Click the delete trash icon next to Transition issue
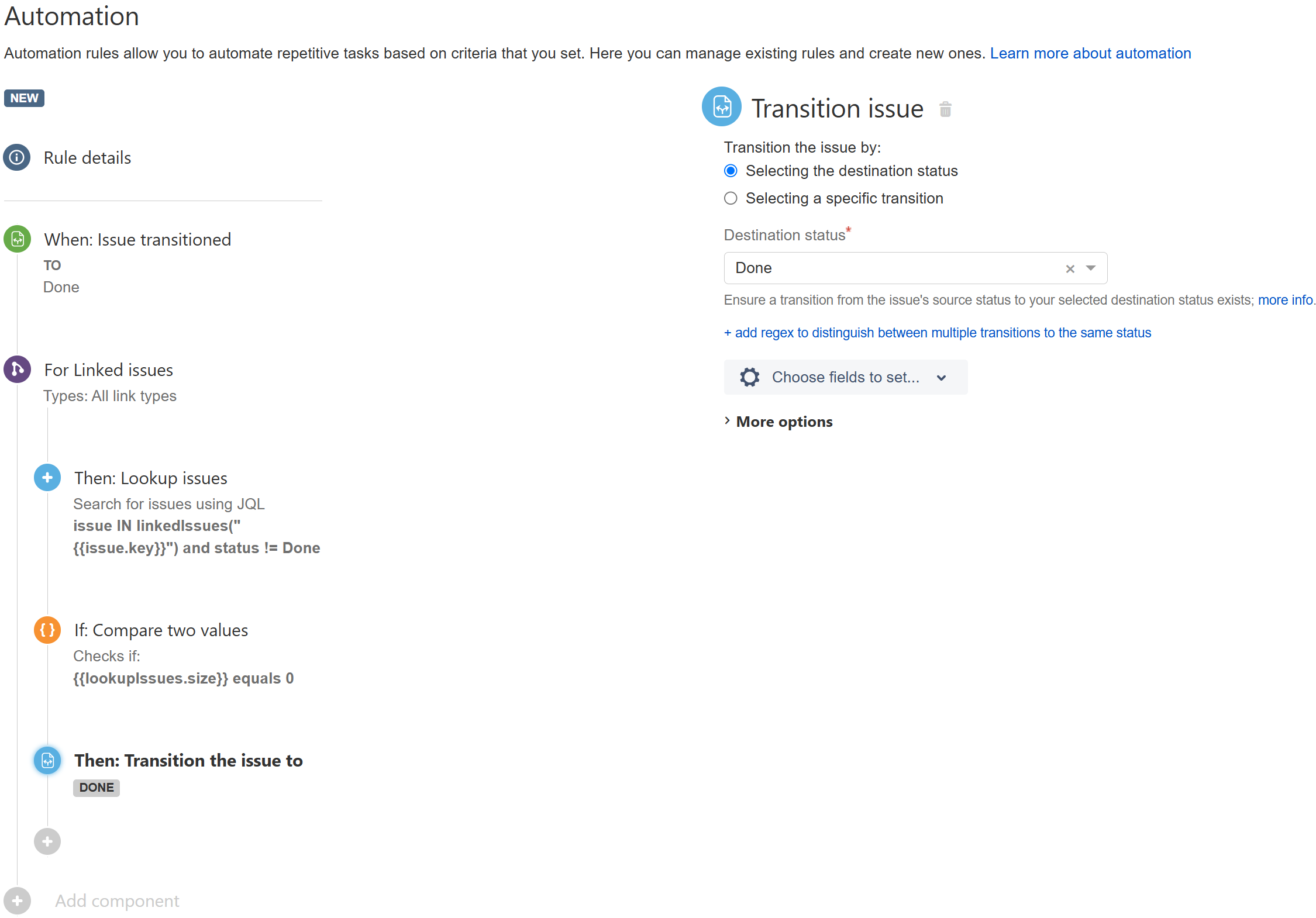1316x918 pixels. (x=946, y=109)
